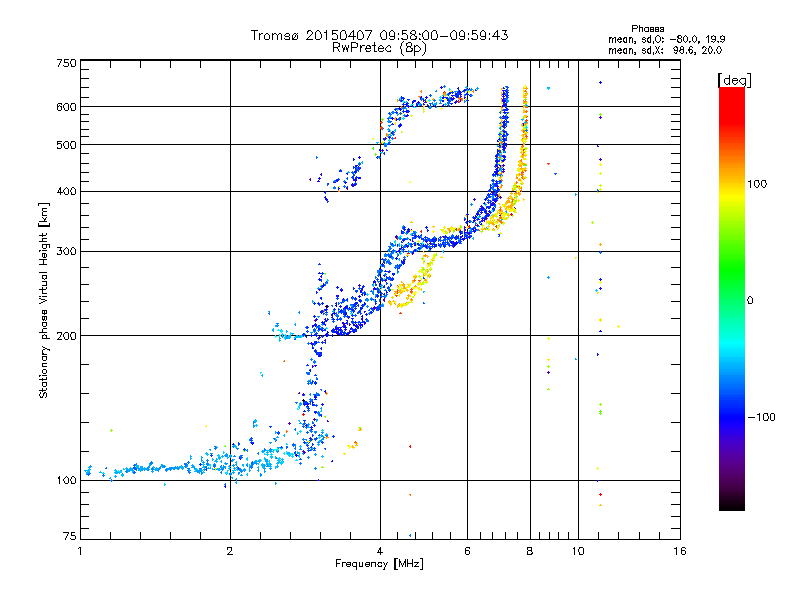Select the 'mean, sd,O: -80.0, 19.9' line

click(666, 39)
